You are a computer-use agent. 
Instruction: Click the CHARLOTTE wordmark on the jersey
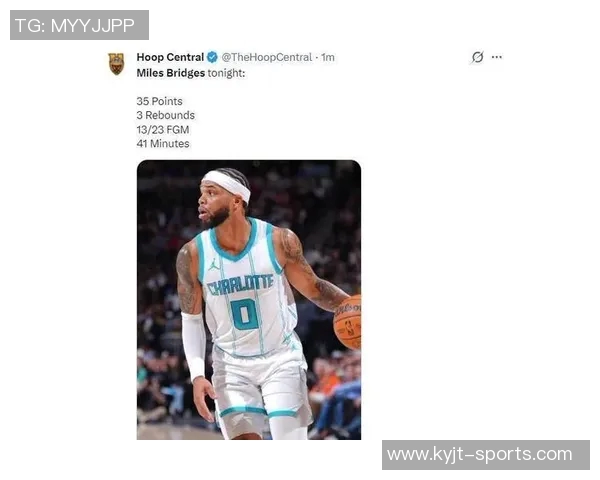pyautogui.click(x=240, y=285)
